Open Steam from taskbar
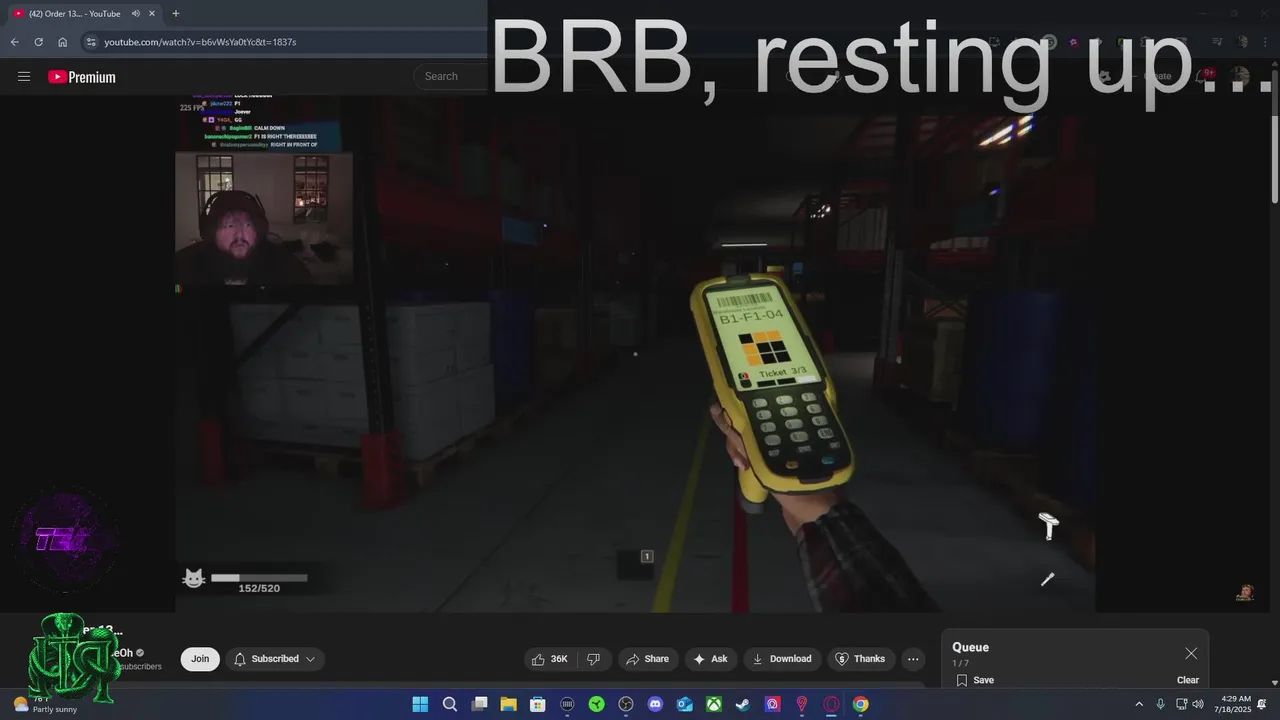 743,704
